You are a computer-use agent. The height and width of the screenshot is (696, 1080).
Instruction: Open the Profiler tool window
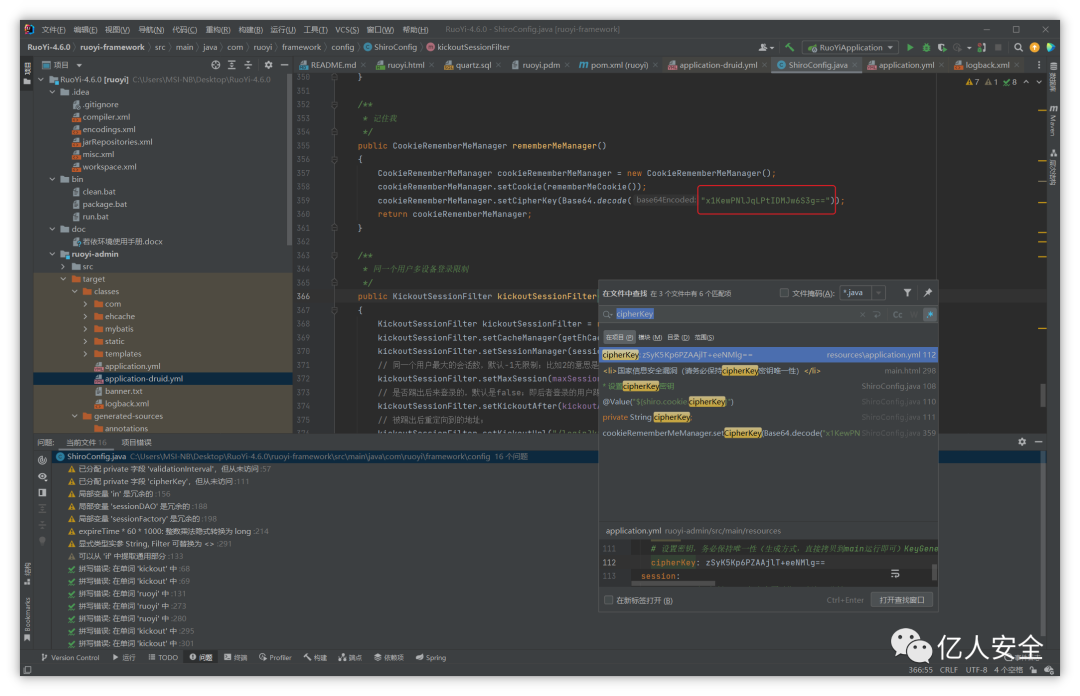[x=275, y=657]
